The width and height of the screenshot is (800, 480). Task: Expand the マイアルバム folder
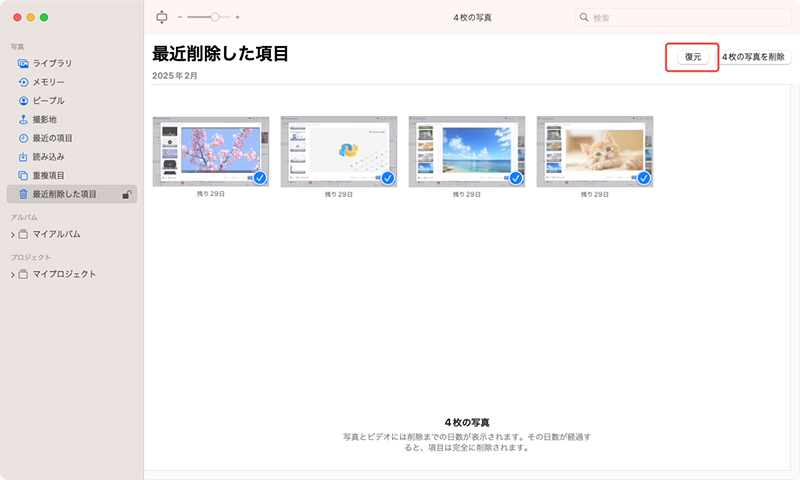(13, 235)
